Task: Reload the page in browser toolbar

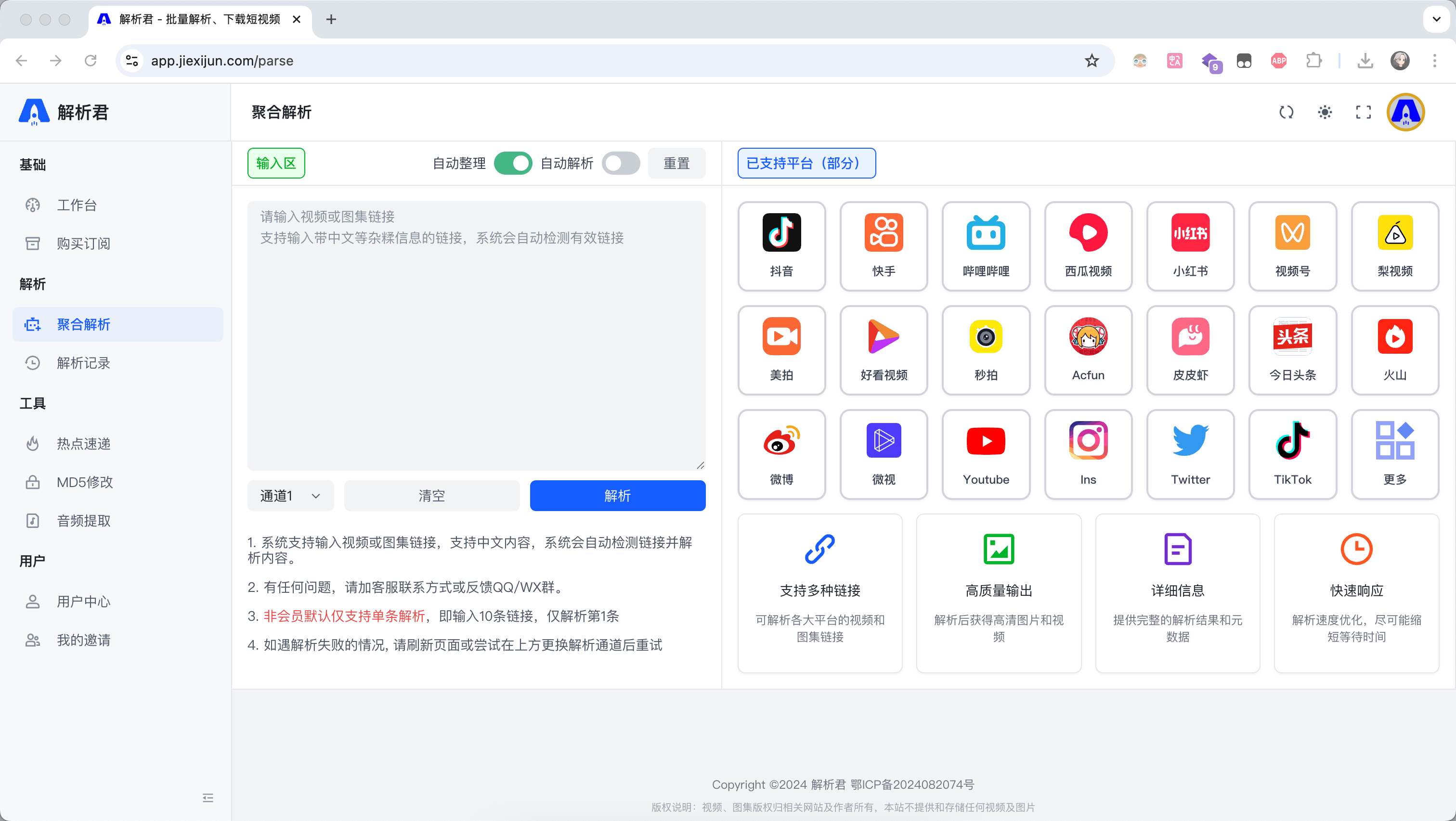Action: 91,61
